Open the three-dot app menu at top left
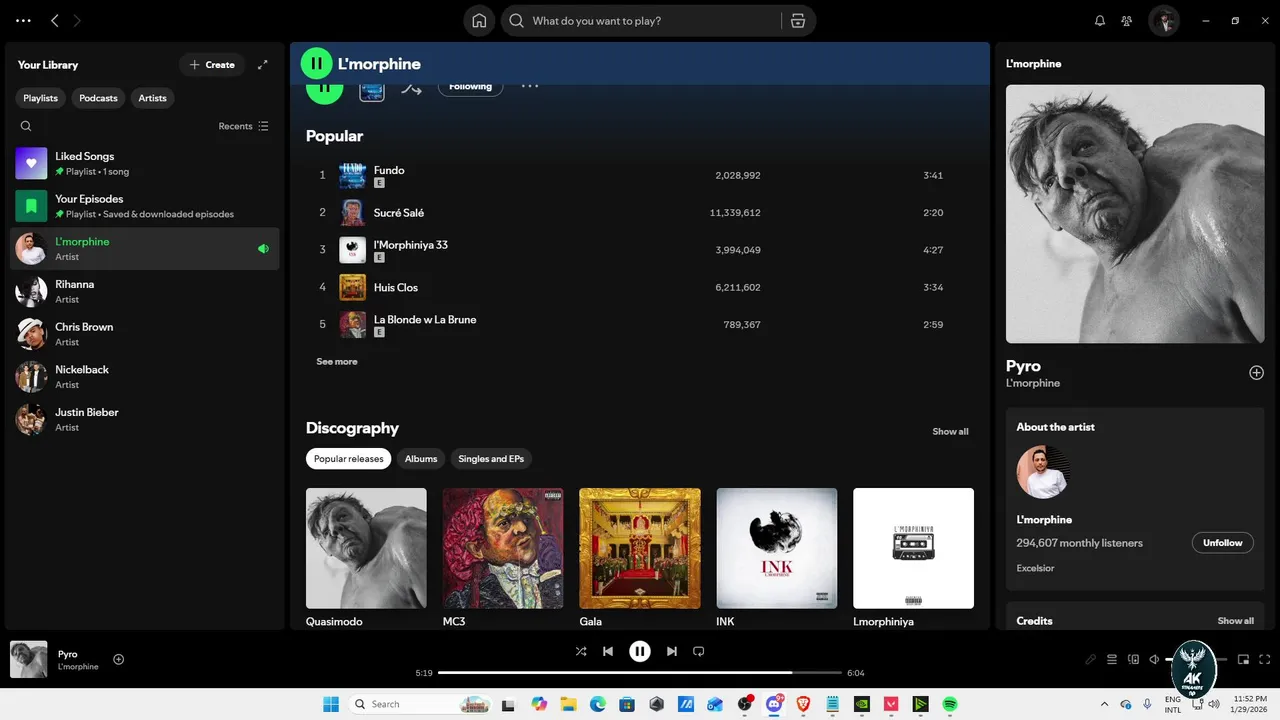The image size is (1280, 720). coord(24,20)
